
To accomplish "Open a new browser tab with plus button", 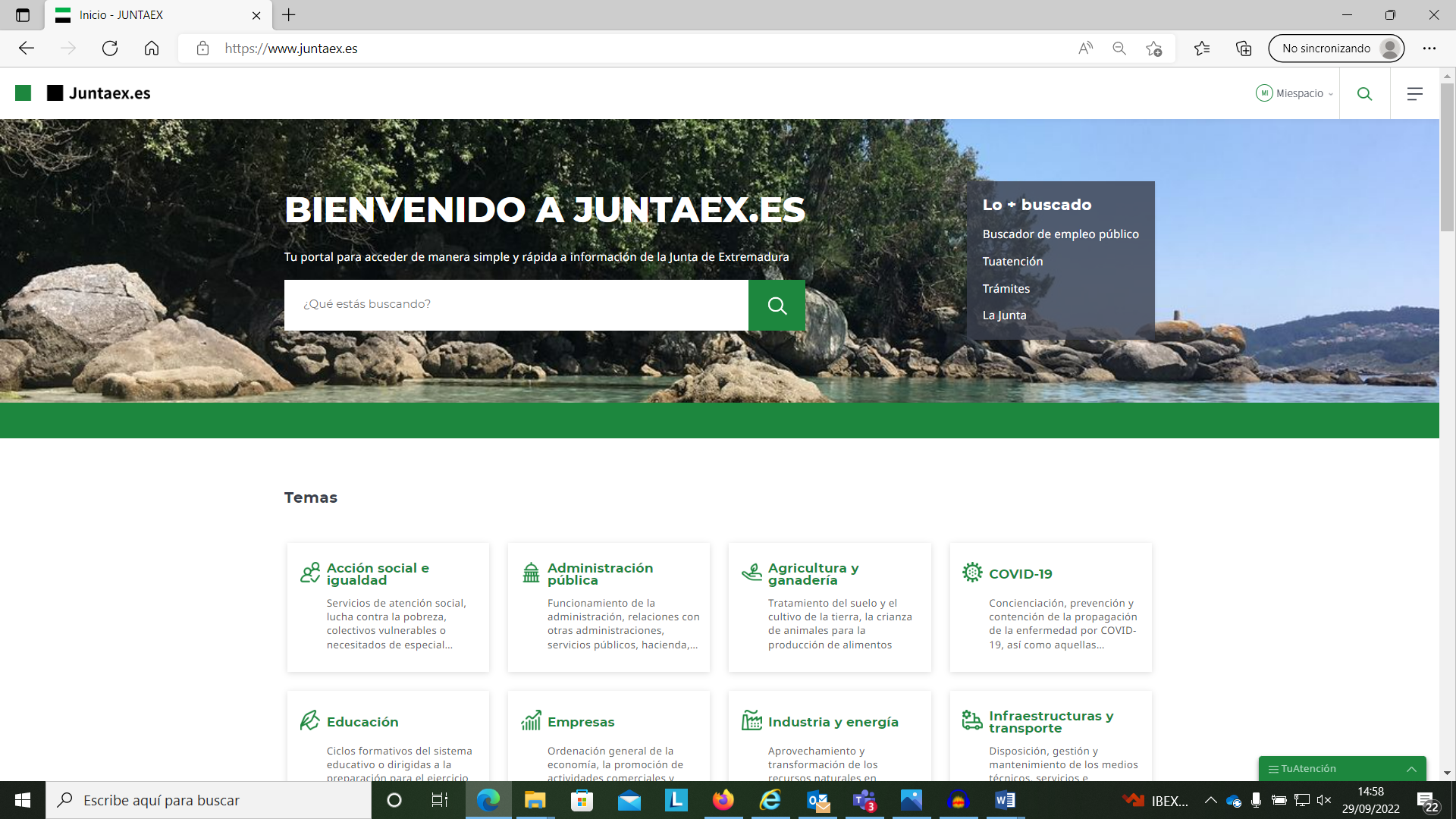I will [289, 15].
